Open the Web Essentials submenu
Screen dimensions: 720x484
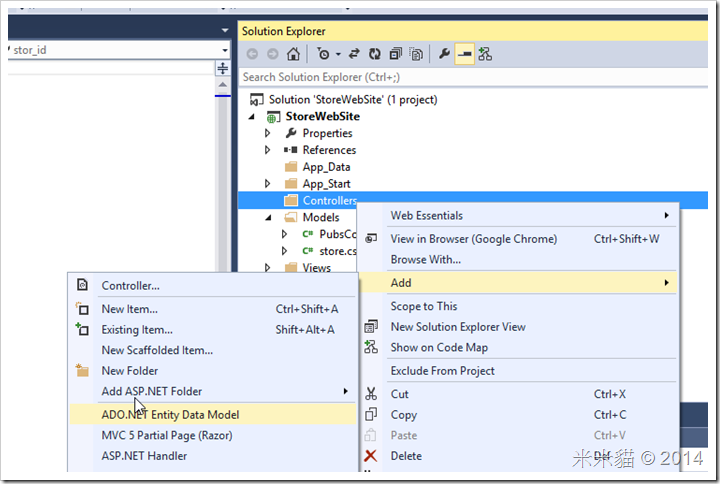click(518, 215)
